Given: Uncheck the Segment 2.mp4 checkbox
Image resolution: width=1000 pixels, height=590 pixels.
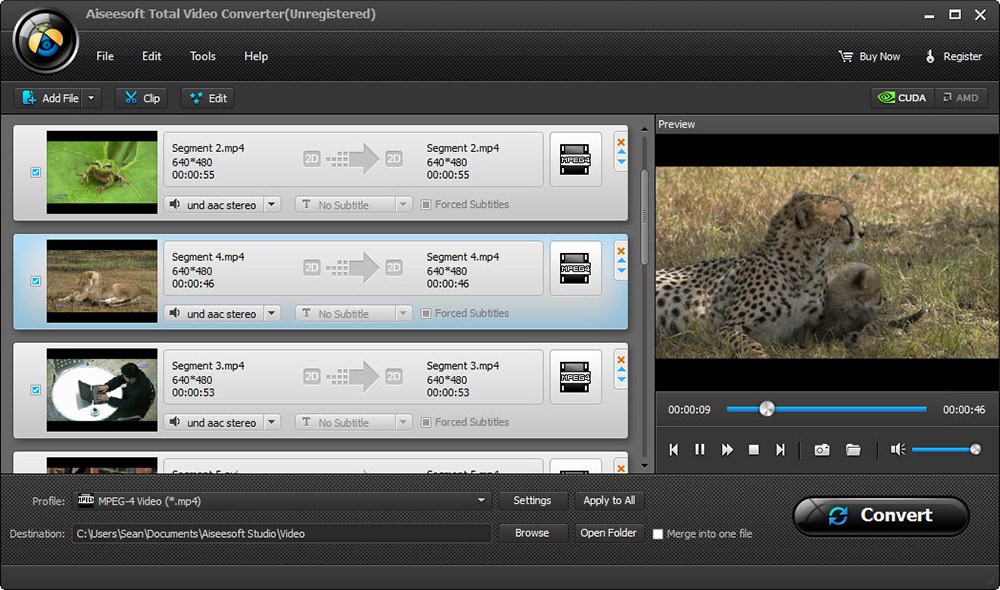Looking at the screenshot, I should (36, 172).
